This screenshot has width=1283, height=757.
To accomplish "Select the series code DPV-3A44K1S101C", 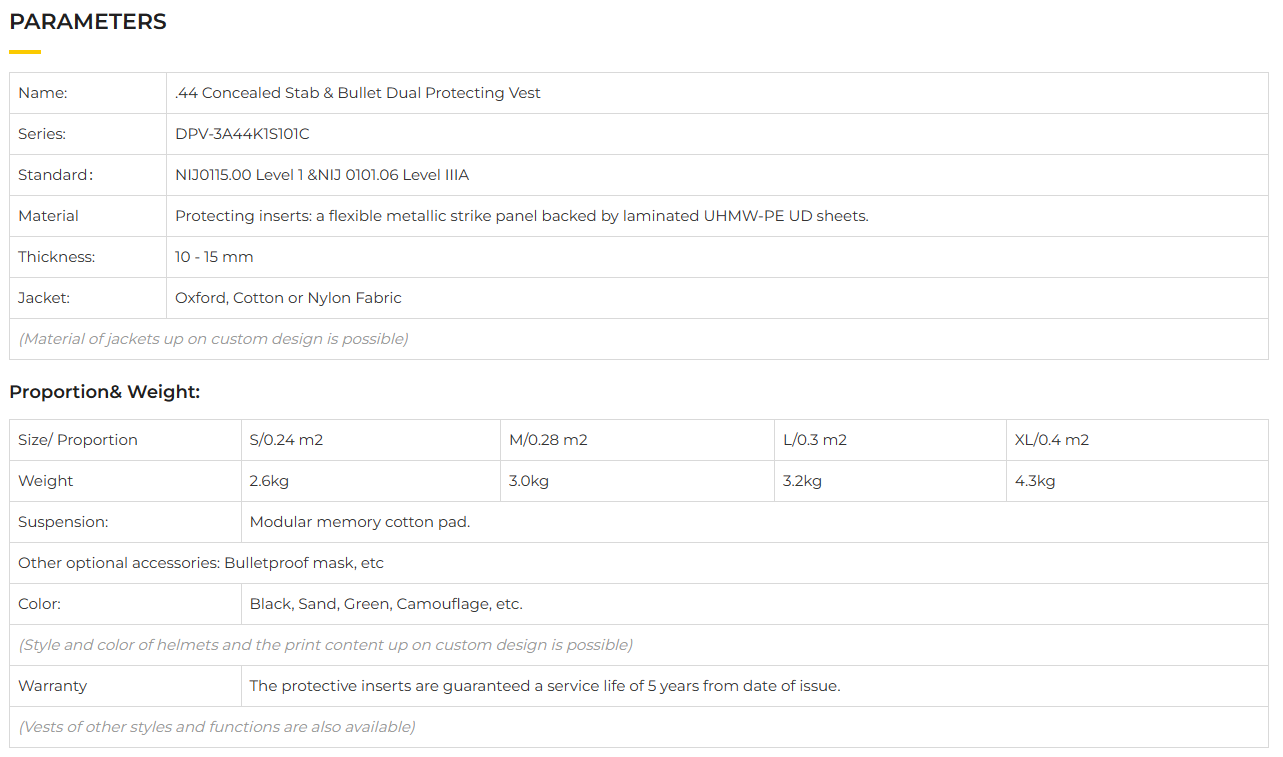I will click(x=242, y=134).
